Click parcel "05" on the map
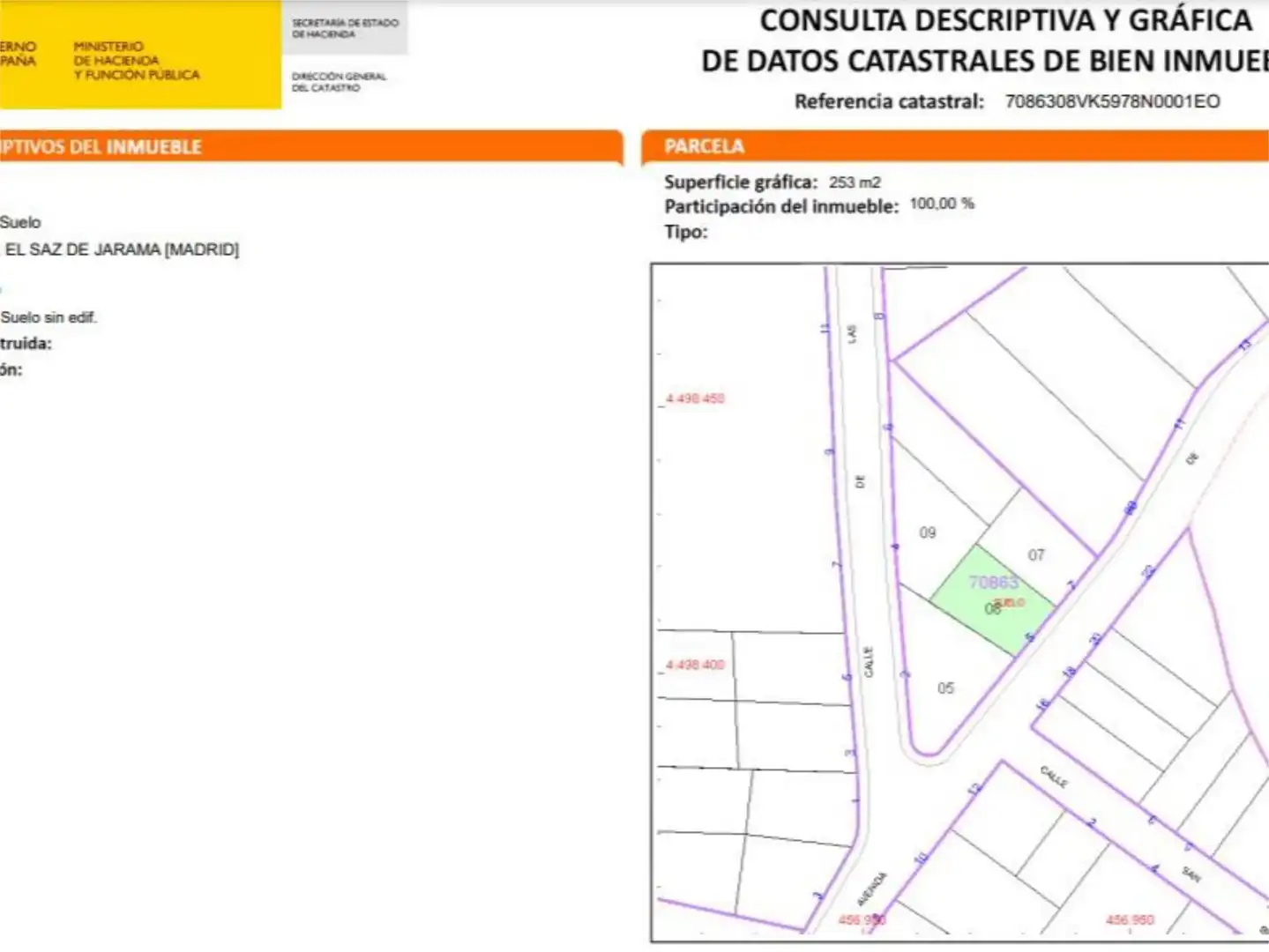This screenshot has width=1269, height=952. pyautogui.click(x=945, y=688)
